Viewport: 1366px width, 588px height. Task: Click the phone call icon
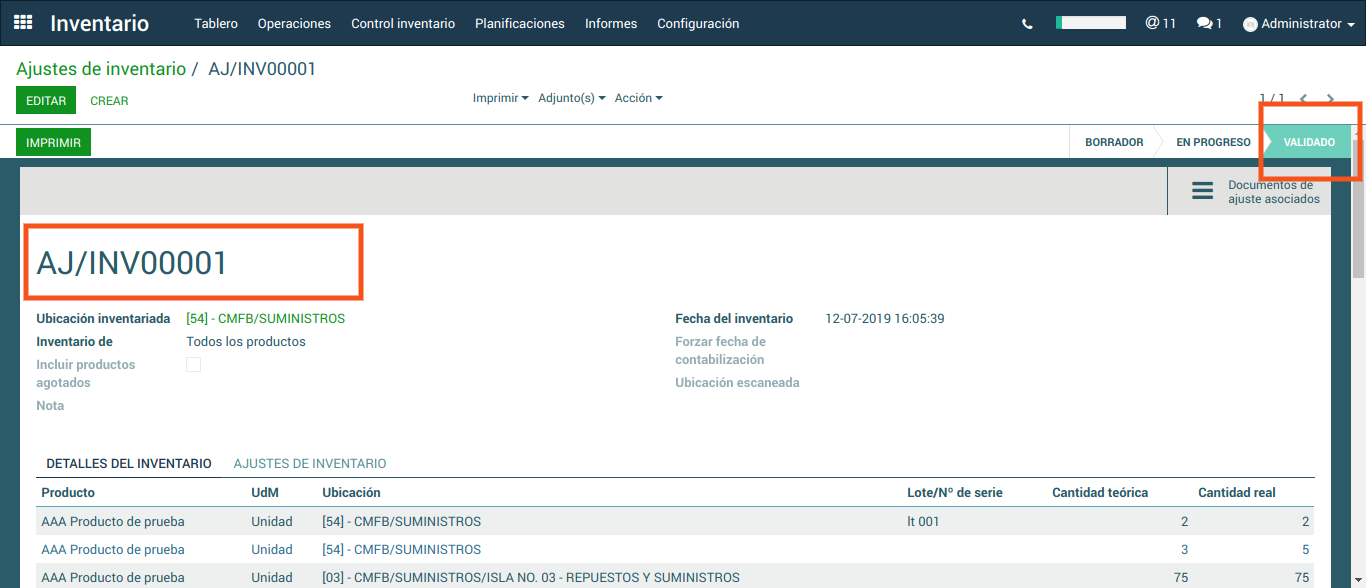click(1027, 24)
